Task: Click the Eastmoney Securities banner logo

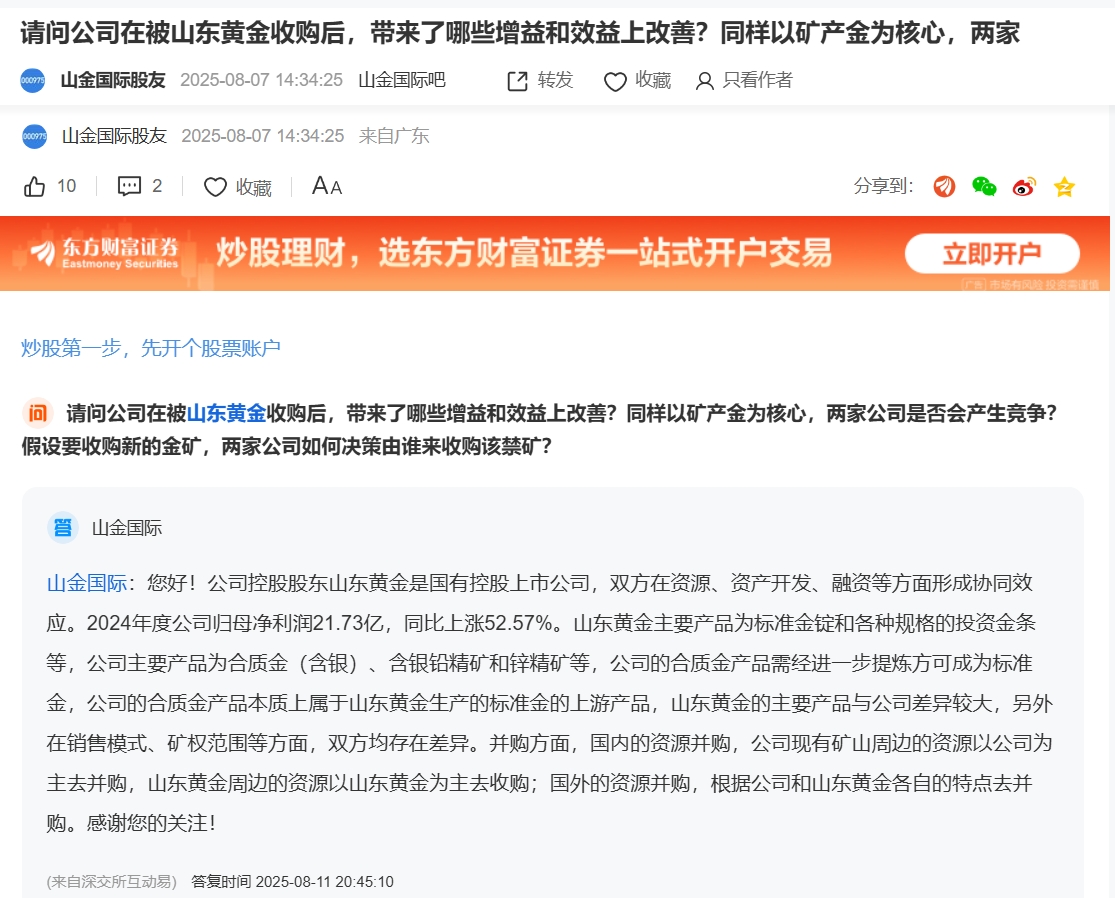Action: click(x=105, y=253)
